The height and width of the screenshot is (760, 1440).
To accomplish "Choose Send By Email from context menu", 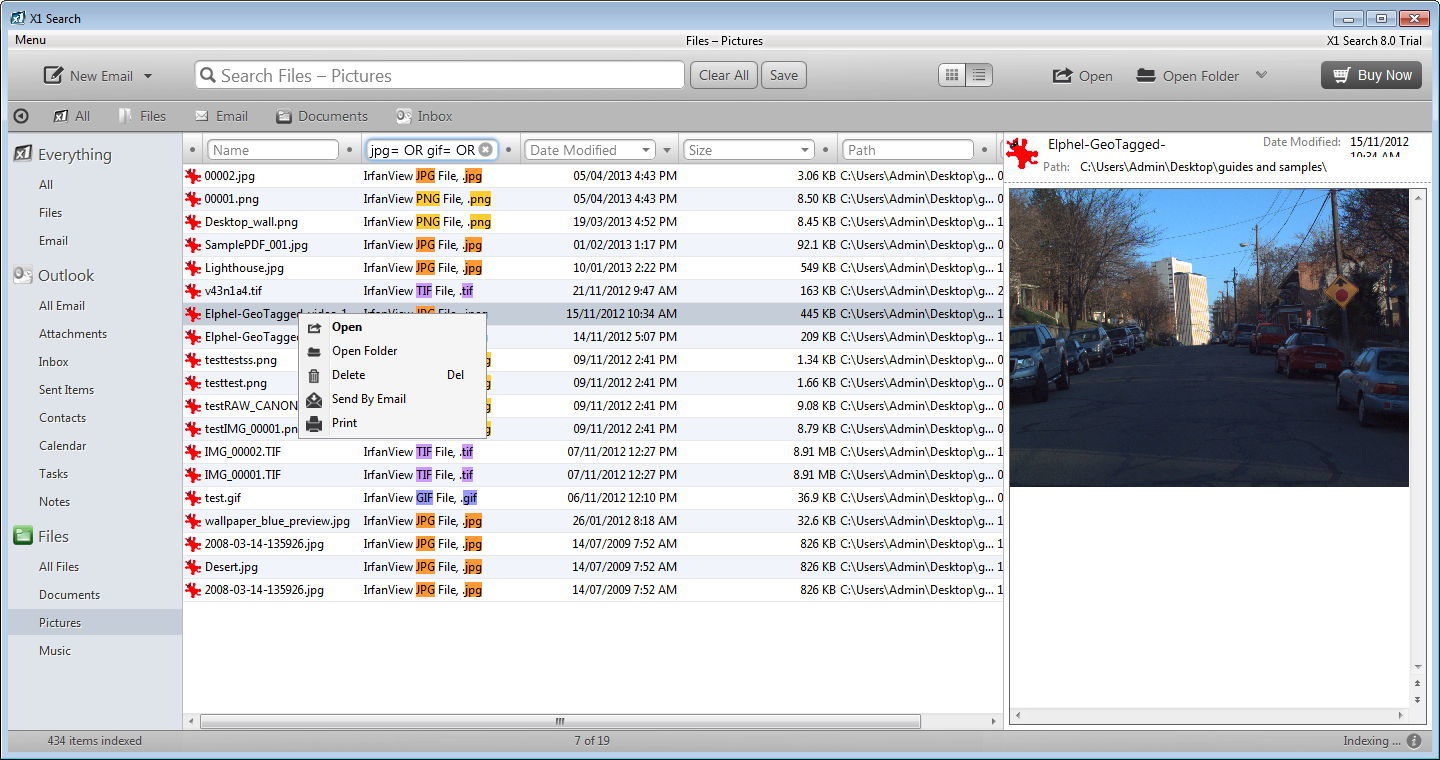I will 392,399.
